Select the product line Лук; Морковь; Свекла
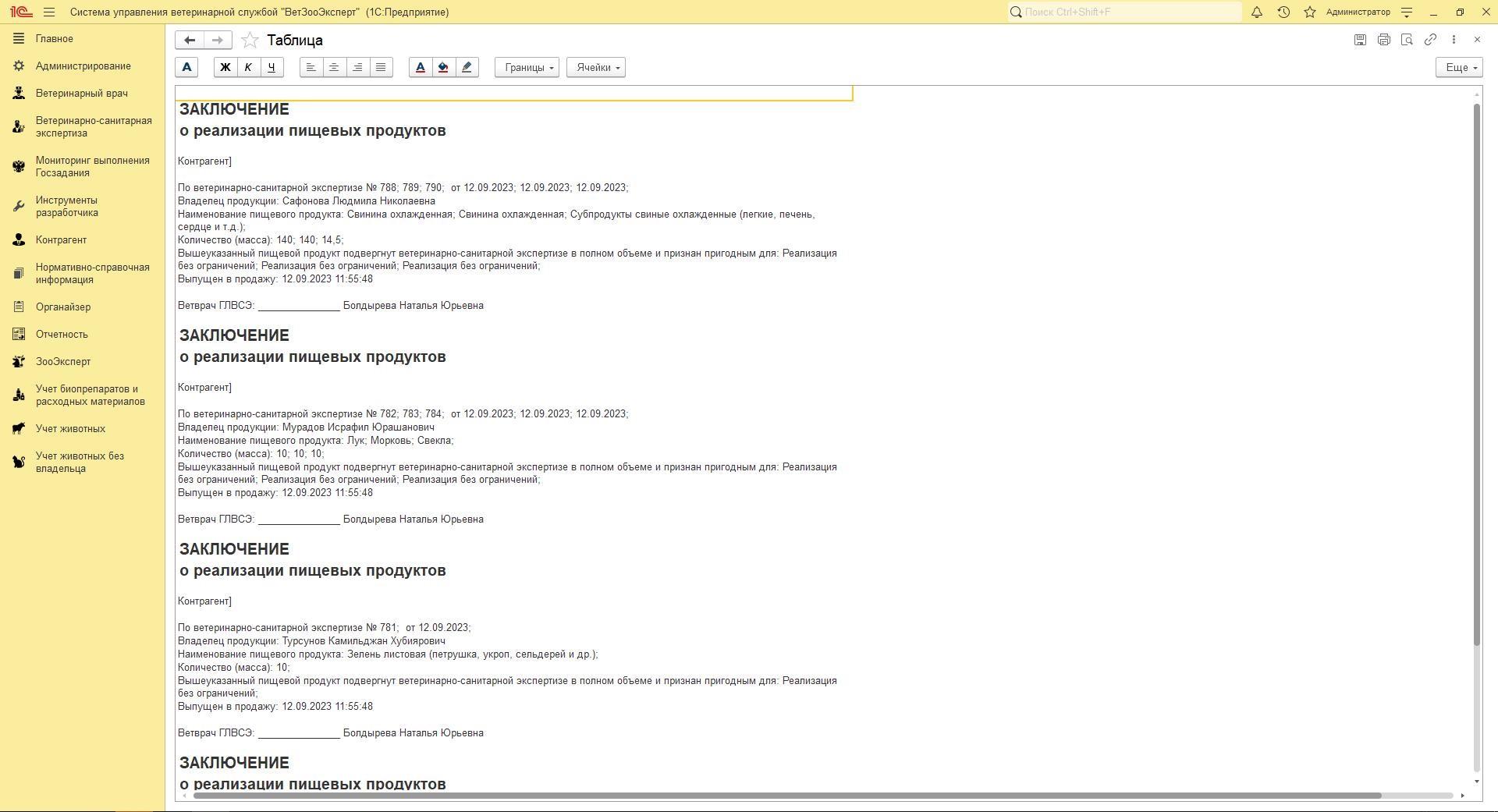The image size is (1498, 812). click(x=315, y=441)
